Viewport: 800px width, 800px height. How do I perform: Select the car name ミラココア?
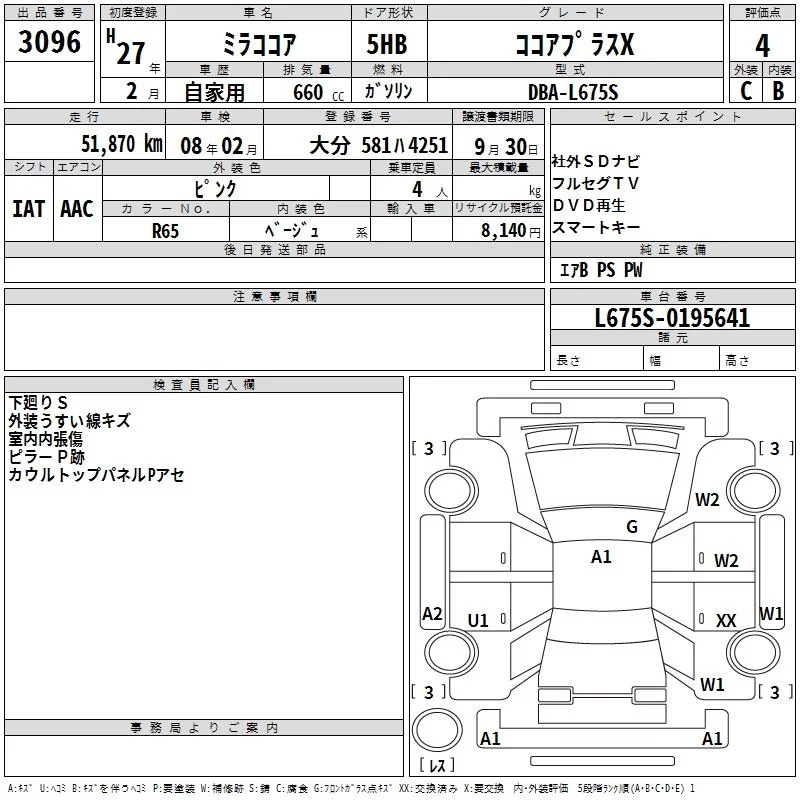[x=259, y=44]
